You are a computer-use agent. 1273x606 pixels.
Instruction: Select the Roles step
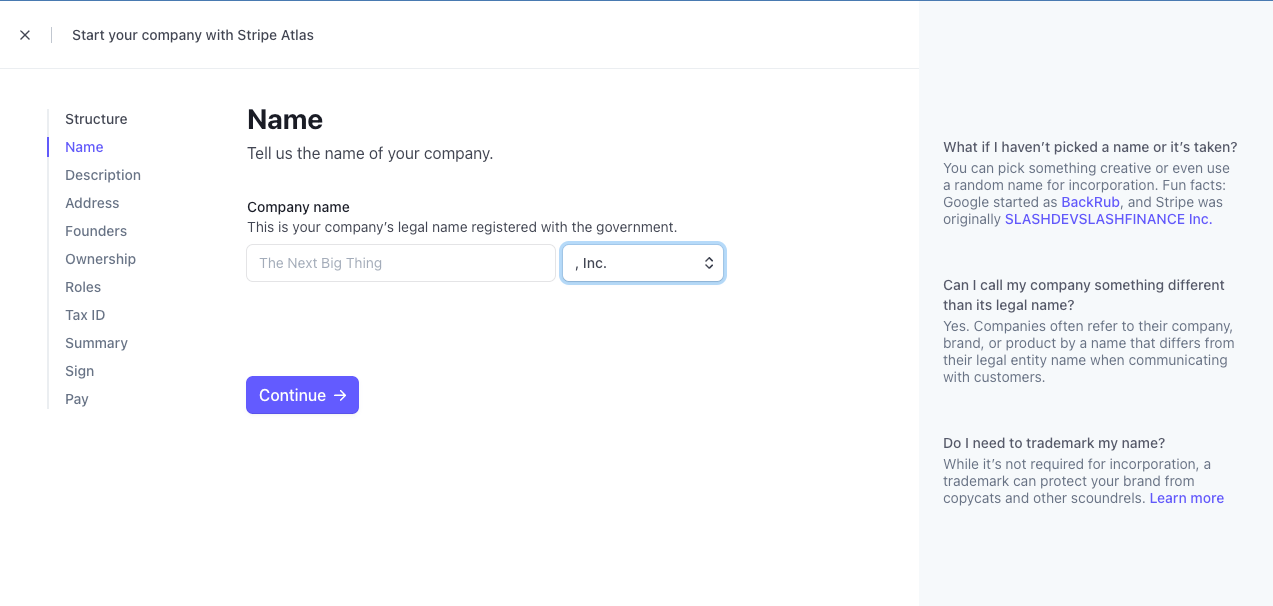83,287
